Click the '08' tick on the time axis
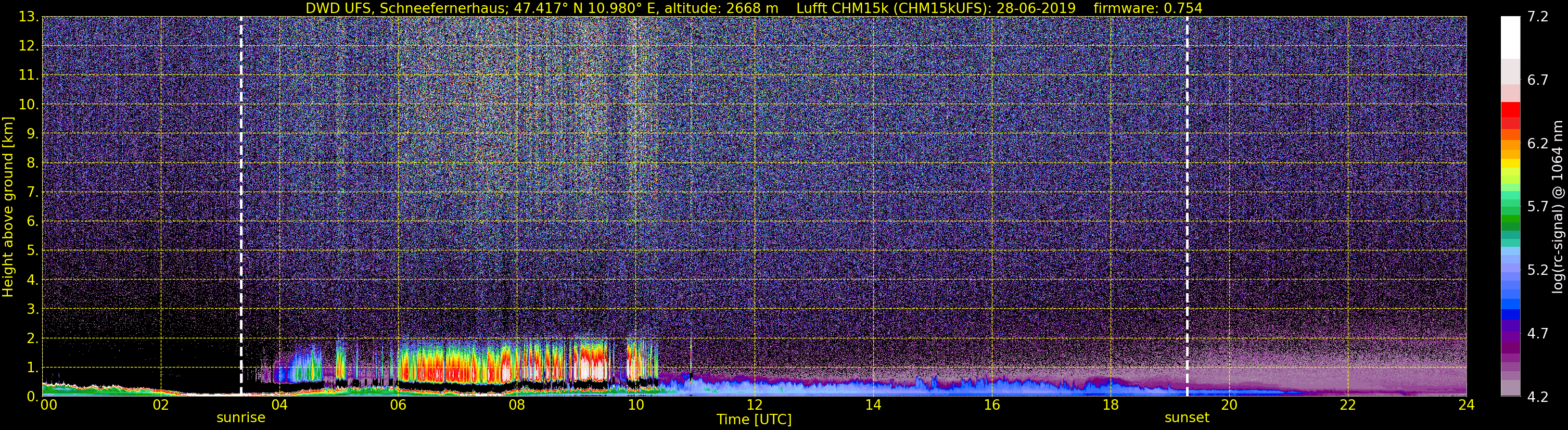 point(517,405)
